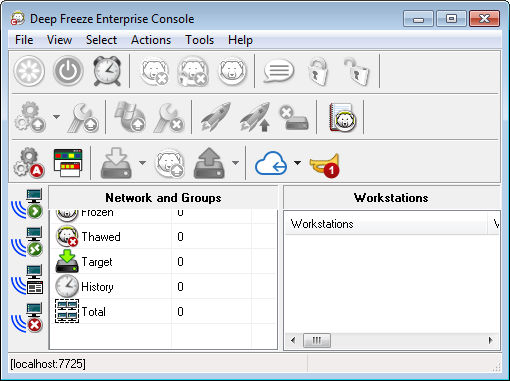Click the wrench with upload arrow icon
The image size is (510, 381).
(x=83, y=117)
